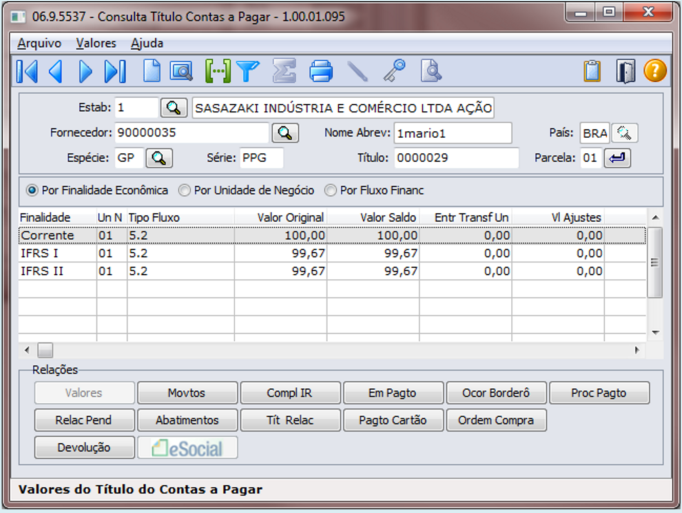The width and height of the screenshot is (682, 513).
Task: Click the grid scroll up arrow
Action: [x=655, y=217]
